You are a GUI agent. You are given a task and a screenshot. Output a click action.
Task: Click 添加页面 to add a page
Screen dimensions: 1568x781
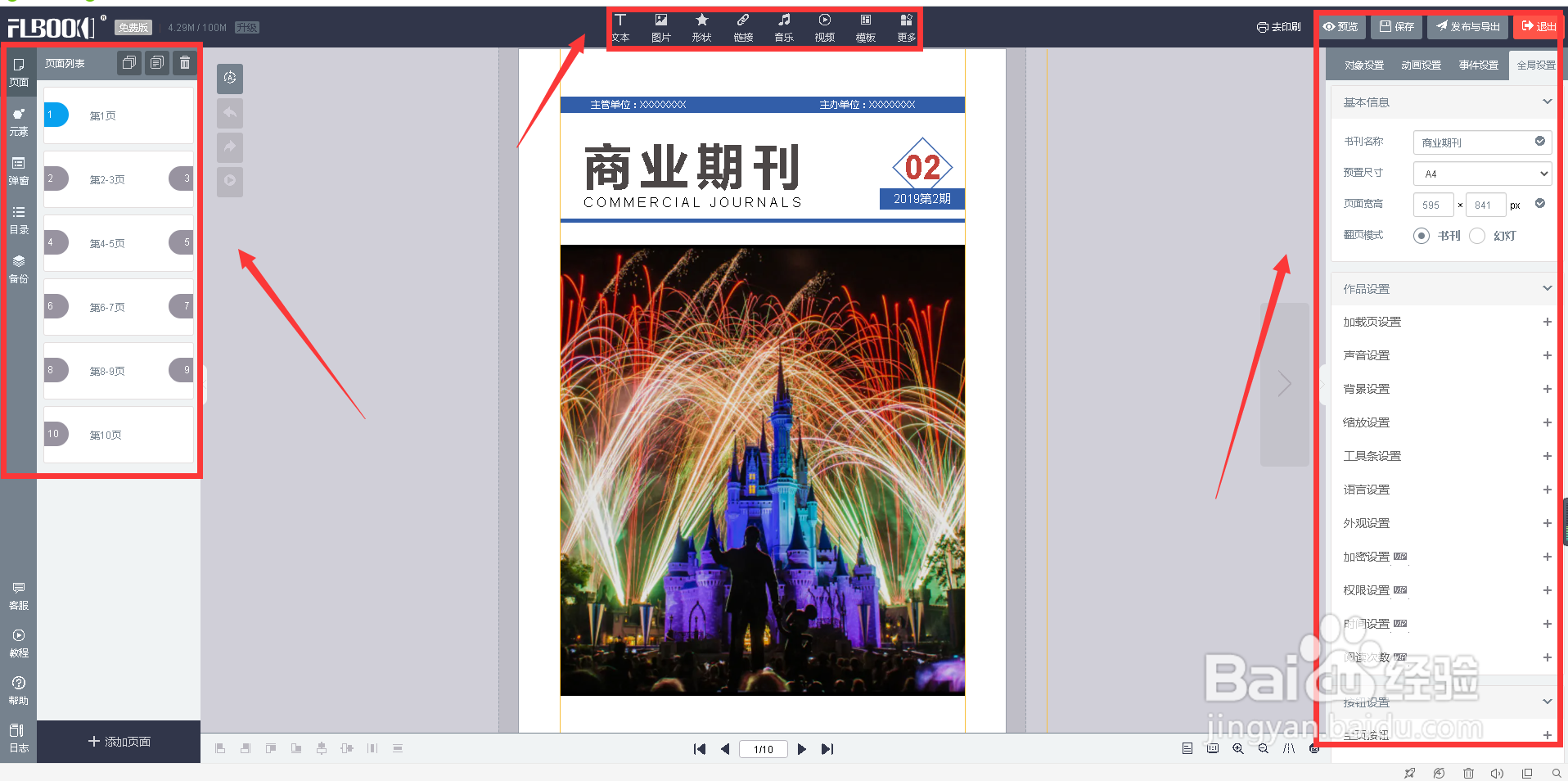coord(119,742)
